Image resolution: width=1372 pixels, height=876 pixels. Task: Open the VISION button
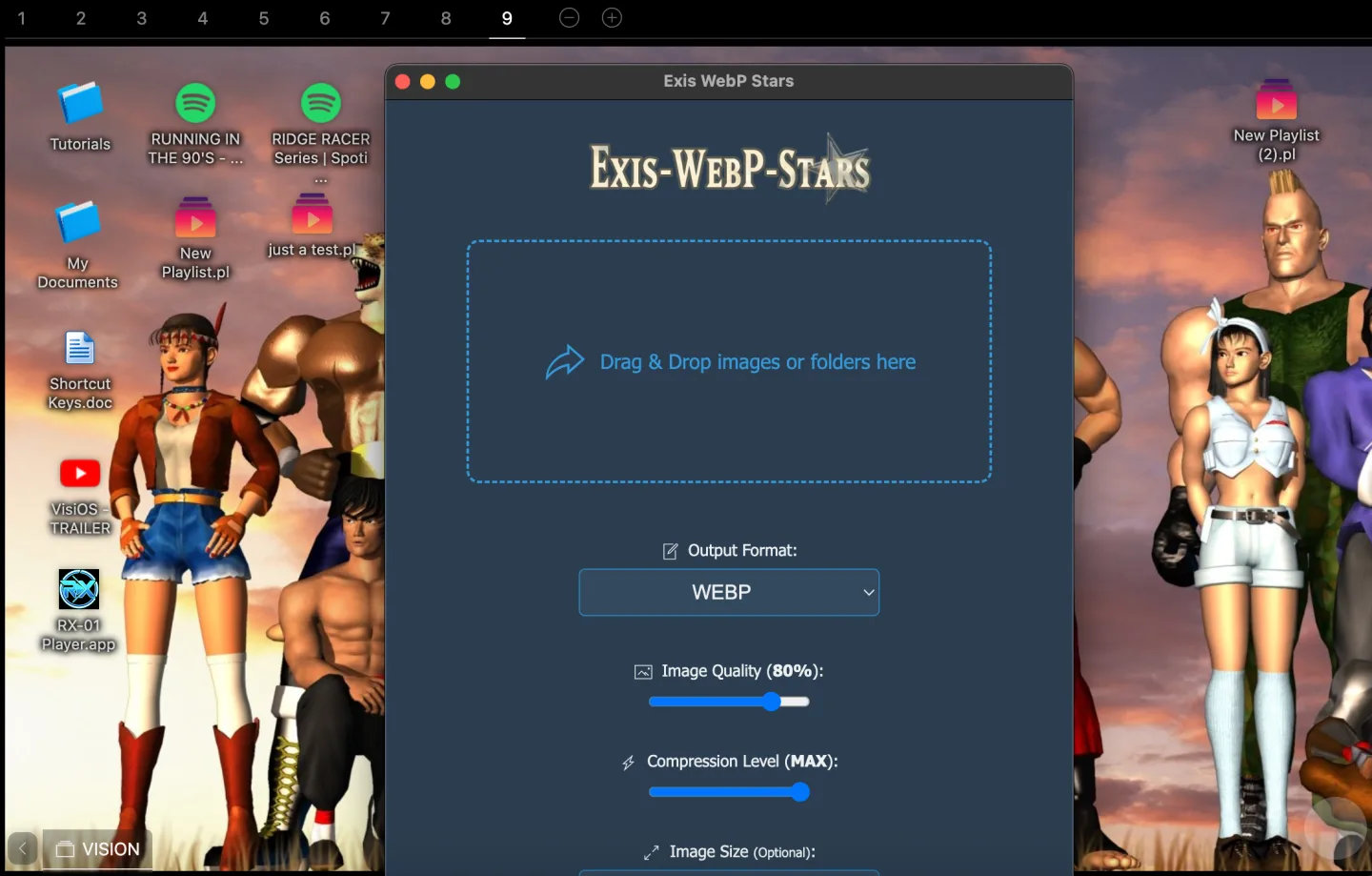tap(97, 848)
